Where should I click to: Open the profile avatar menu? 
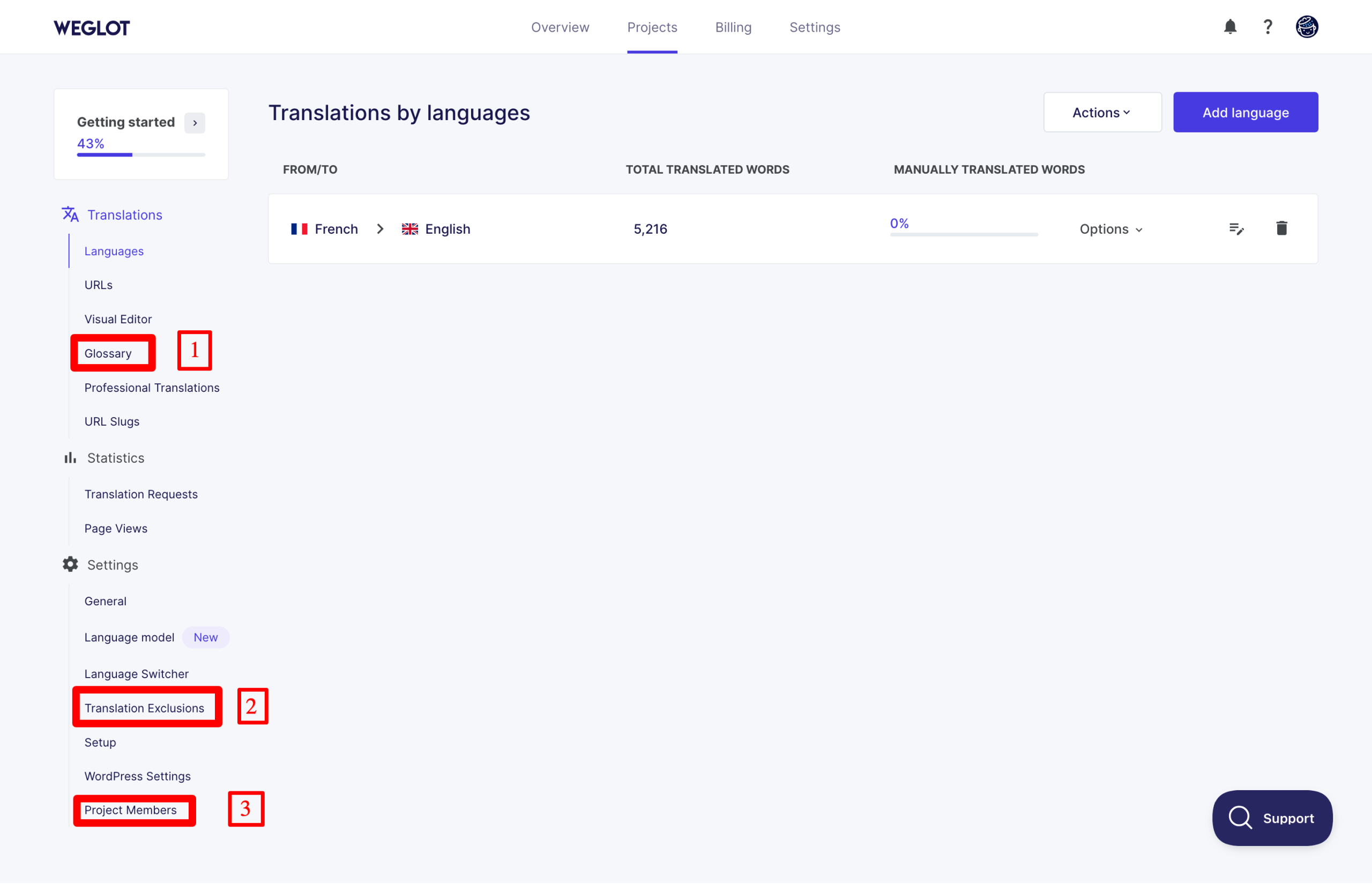coord(1307,26)
